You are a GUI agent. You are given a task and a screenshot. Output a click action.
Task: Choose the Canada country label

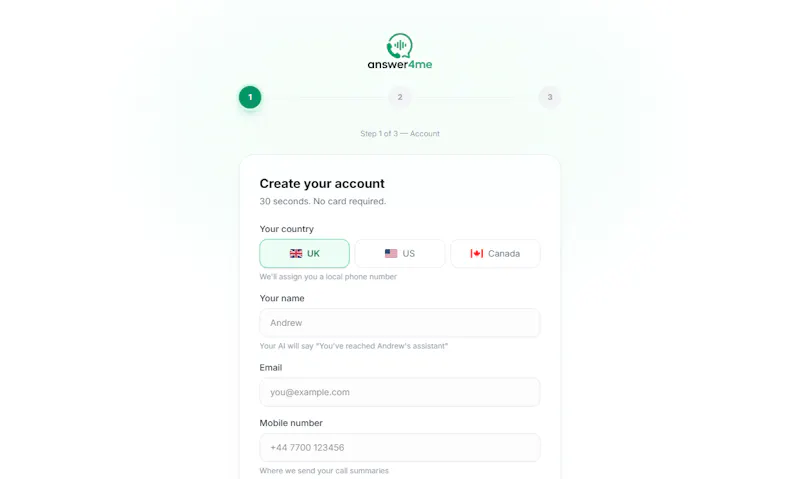(504, 254)
